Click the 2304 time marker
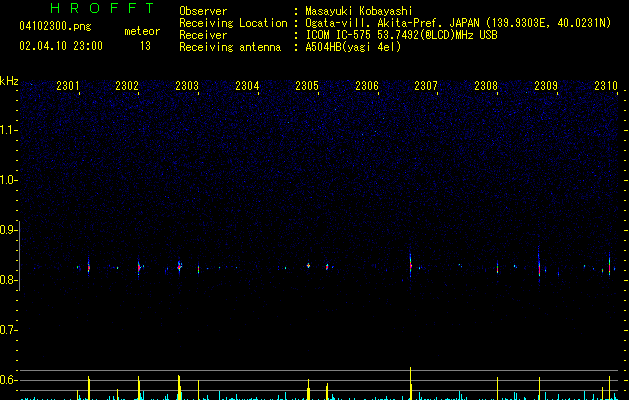 (x=247, y=86)
